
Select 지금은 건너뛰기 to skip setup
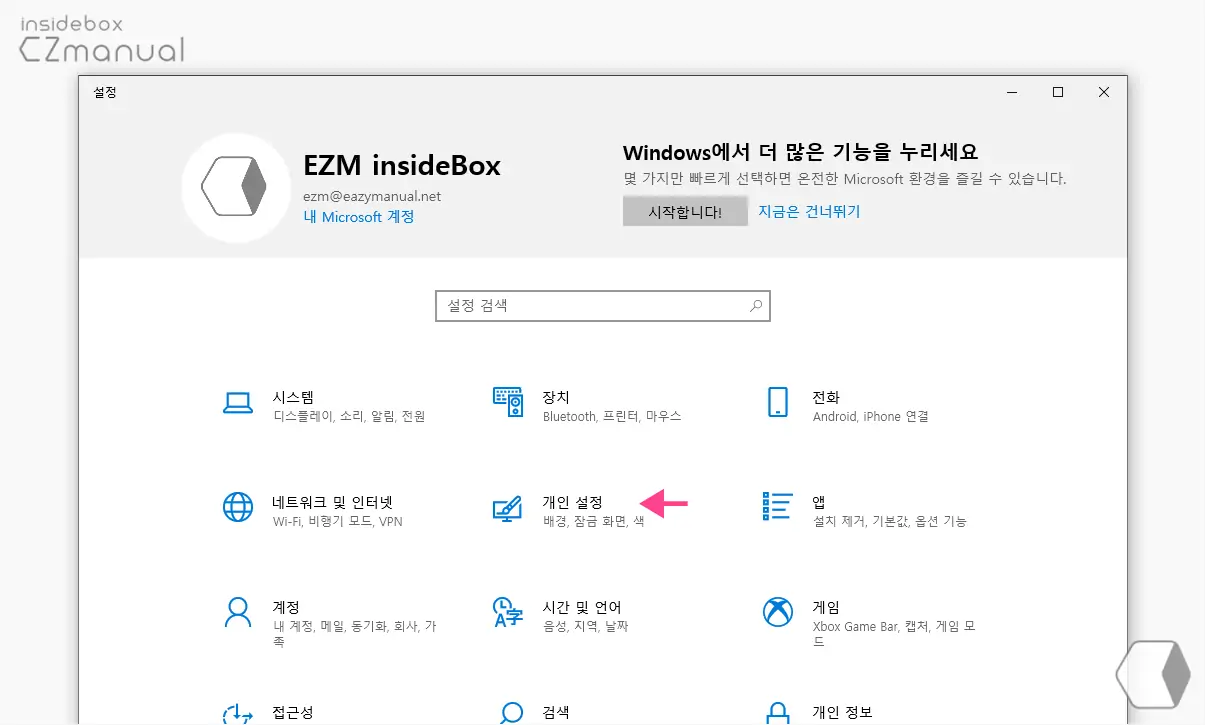(809, 211)
